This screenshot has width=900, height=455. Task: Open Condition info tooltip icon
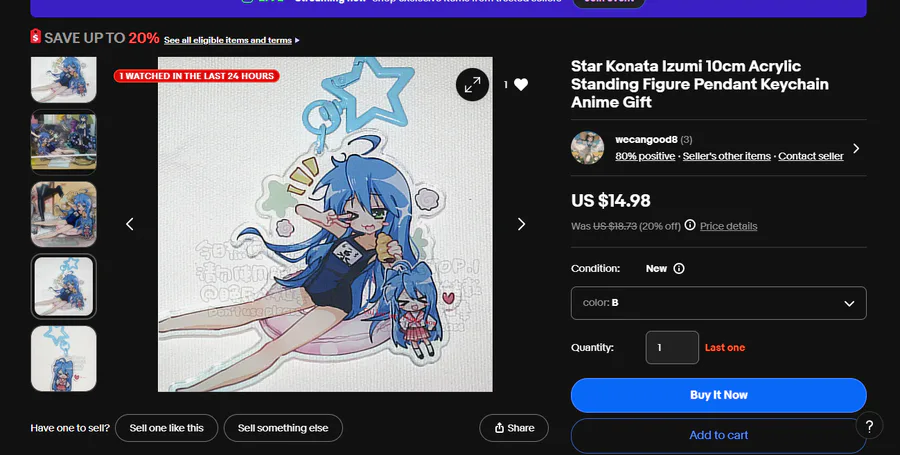pos(679,269)
